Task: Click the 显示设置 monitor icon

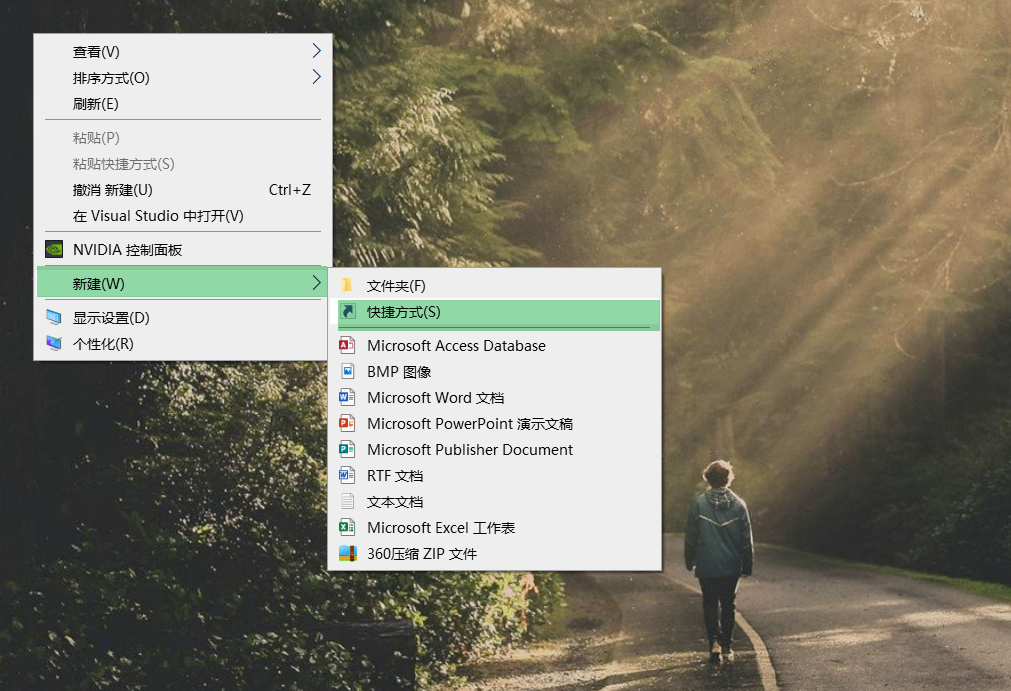Action: 53,315
